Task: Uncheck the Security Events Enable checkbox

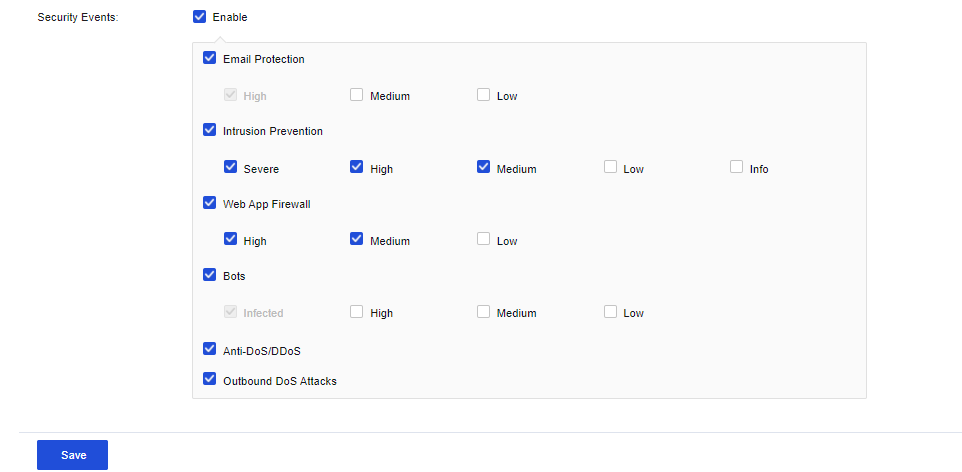Action: [200, 17]
